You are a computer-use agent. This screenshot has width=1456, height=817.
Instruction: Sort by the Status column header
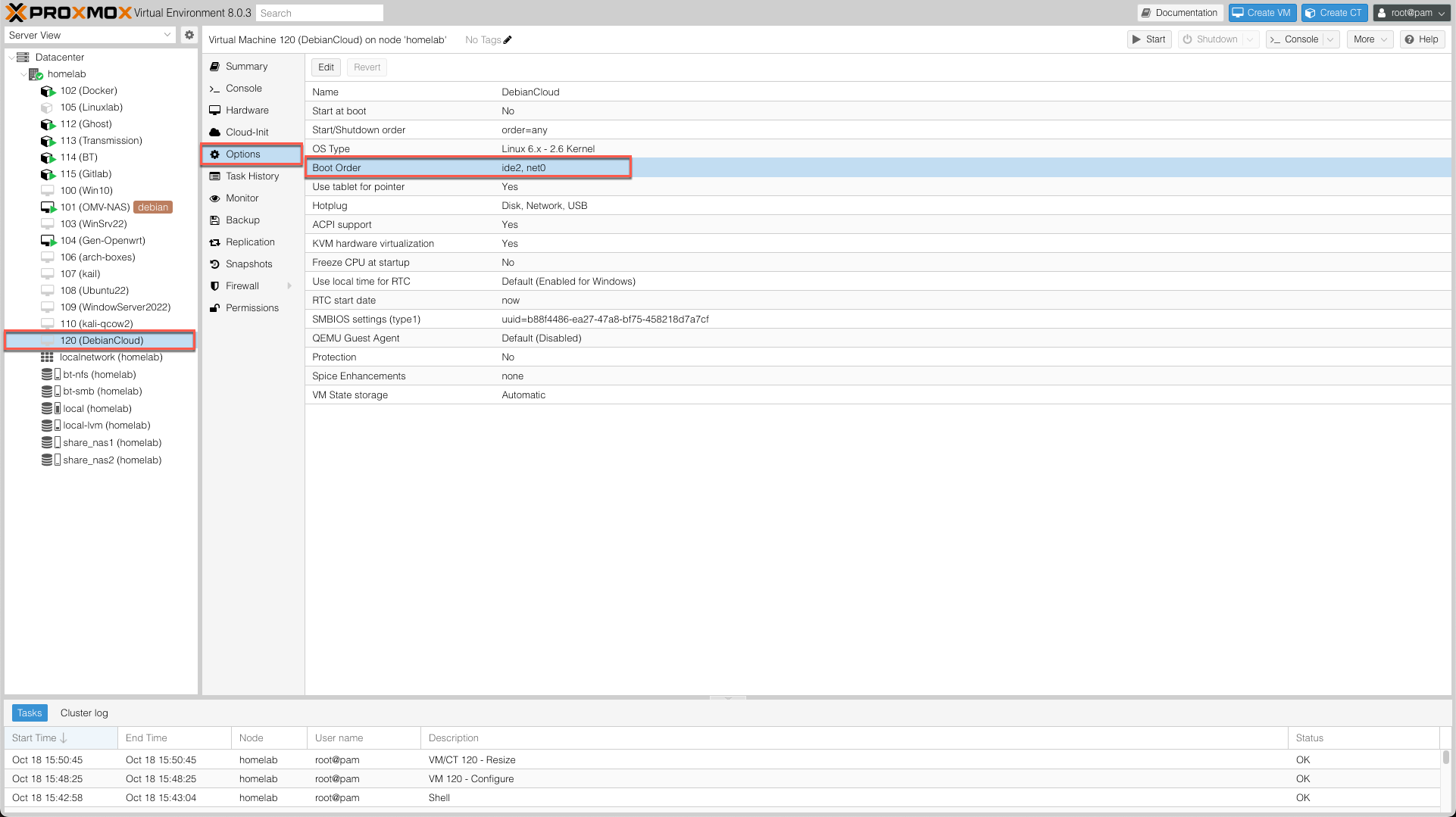coord(1364,738)
